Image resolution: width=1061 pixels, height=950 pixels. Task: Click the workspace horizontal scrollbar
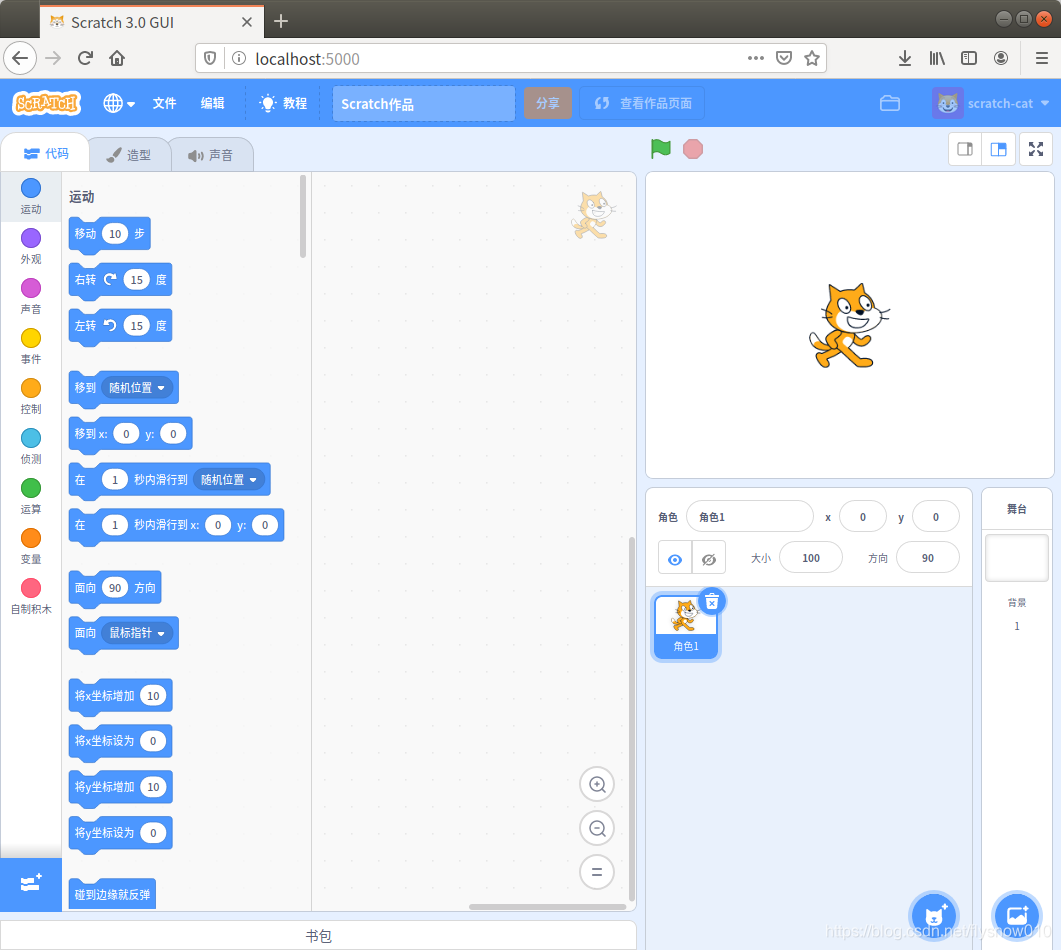coord(547,907)
